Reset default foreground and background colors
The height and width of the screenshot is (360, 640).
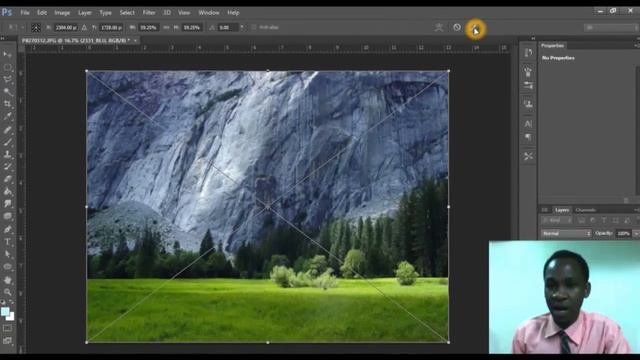click(3, 302)
